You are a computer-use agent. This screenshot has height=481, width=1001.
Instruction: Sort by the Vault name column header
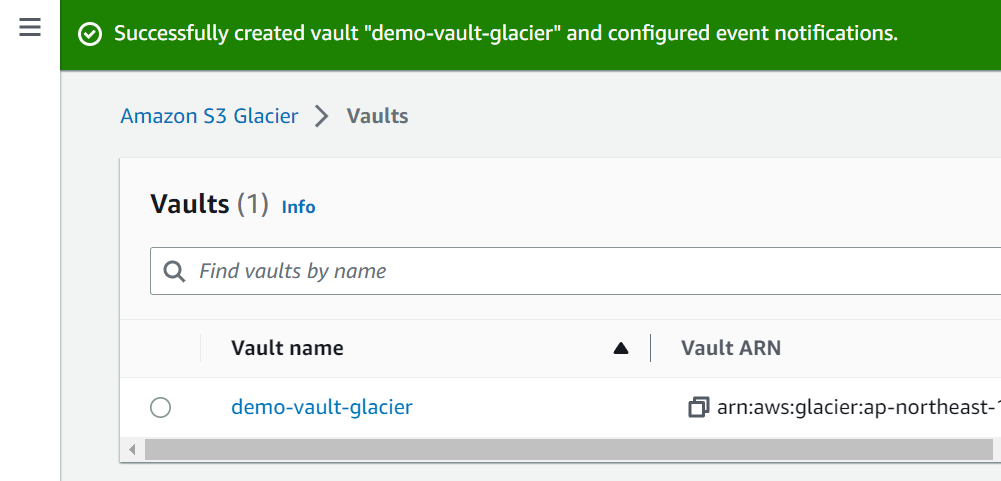(287, 348)
